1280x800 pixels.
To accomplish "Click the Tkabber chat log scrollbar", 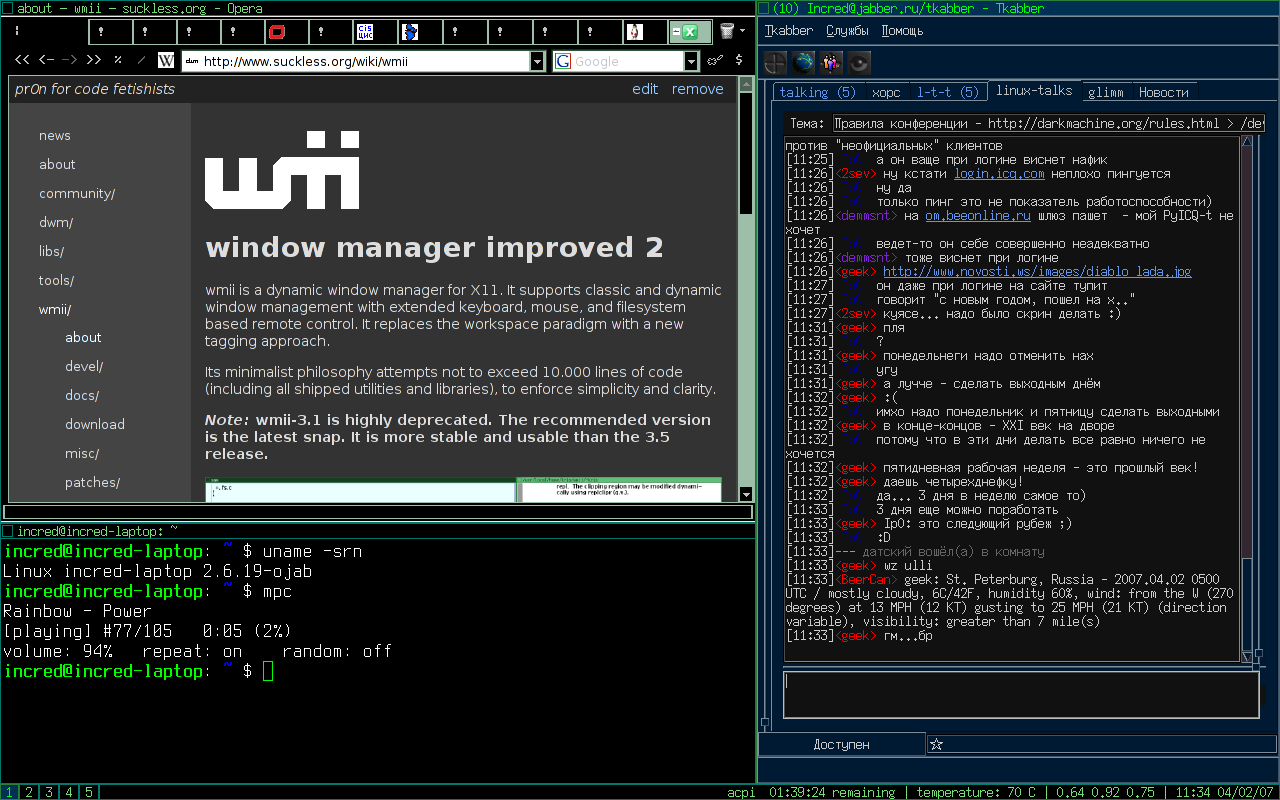I will click(1247, 398).
